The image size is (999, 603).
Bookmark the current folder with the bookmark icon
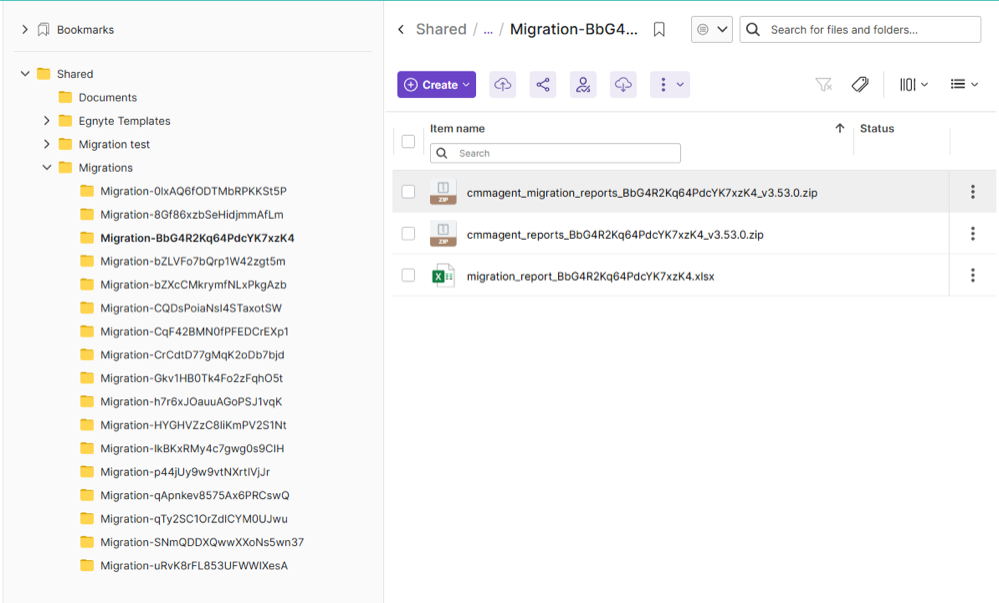[x=658, y=29]
